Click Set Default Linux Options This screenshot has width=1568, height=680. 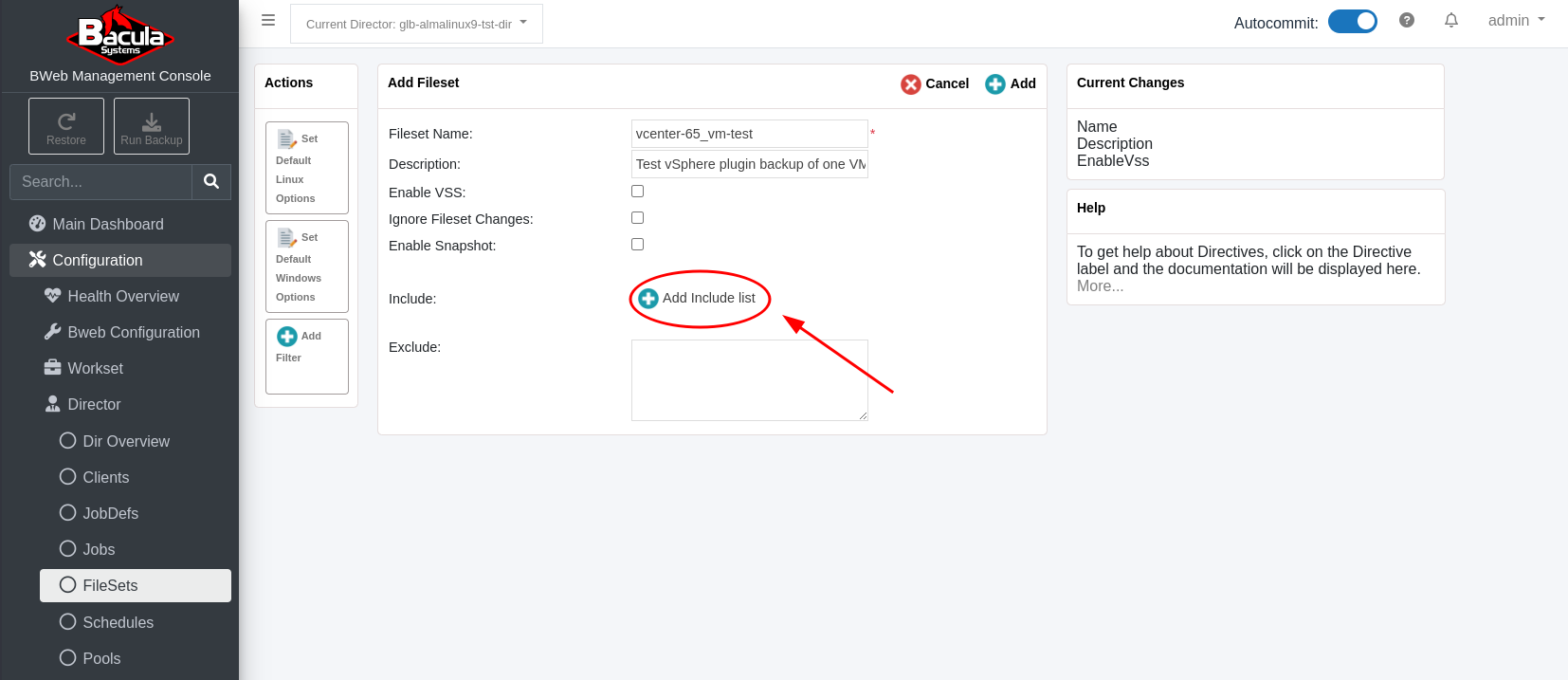(306, 168)
